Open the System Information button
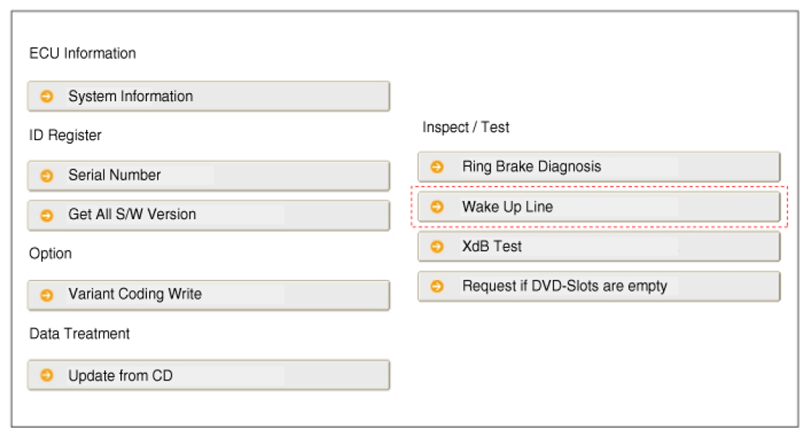Screen dimensions: 809x437 click(x=208, y=96)
